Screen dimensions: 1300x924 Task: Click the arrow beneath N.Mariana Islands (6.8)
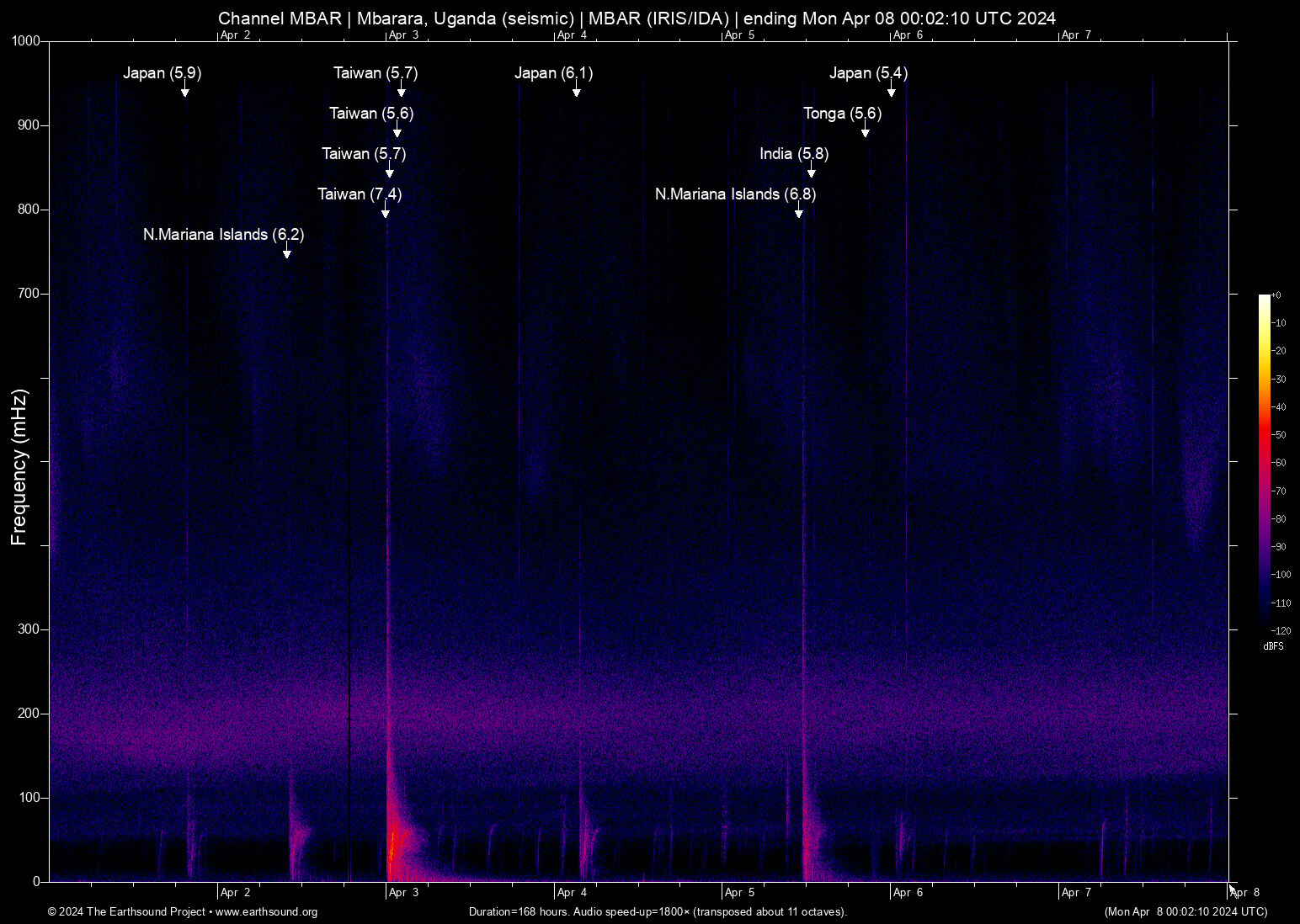(799, 212)
